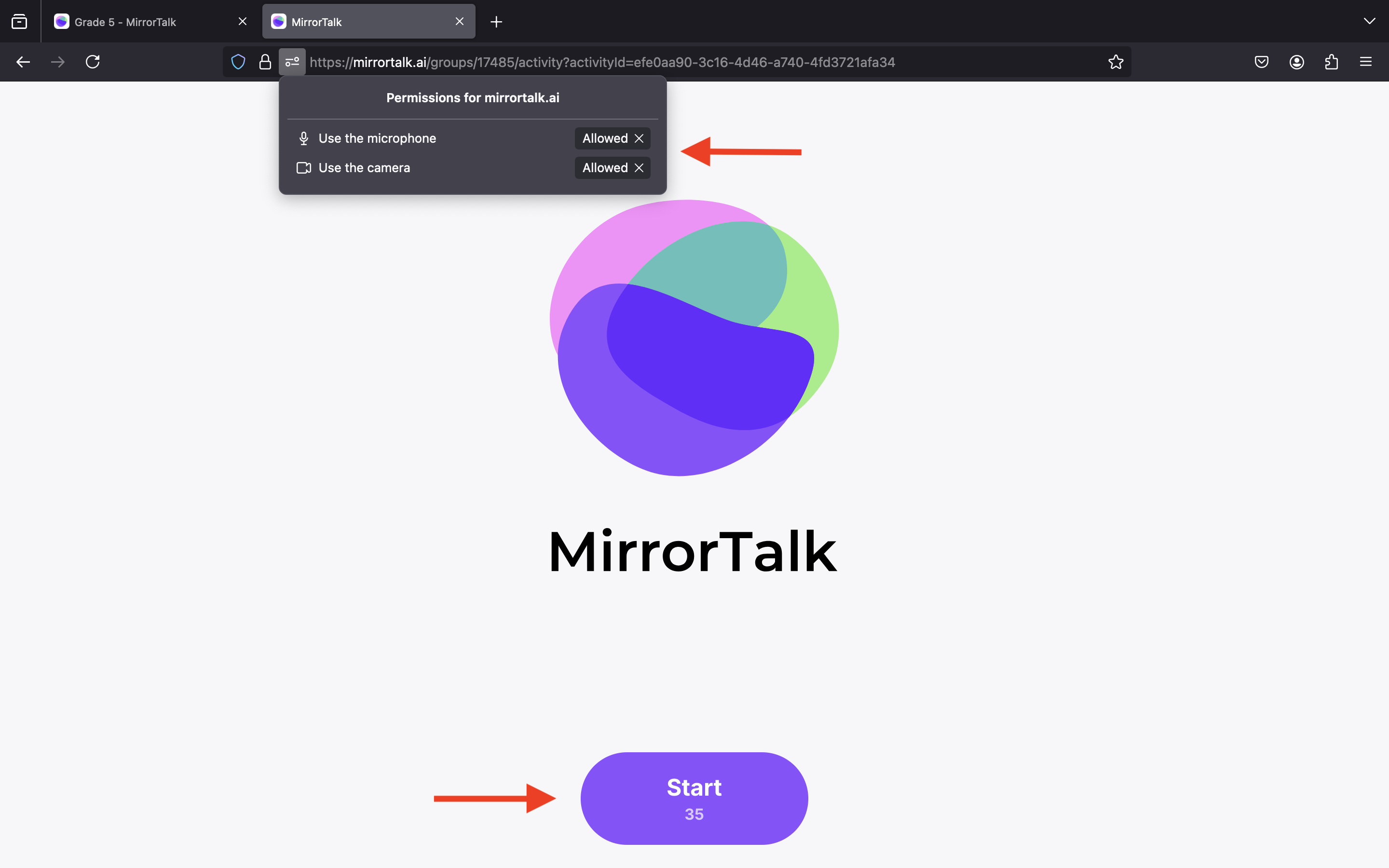List all tabs dropdown arrow
The width and height of the screenshot is (1389, 868).
pos(1370,22)
